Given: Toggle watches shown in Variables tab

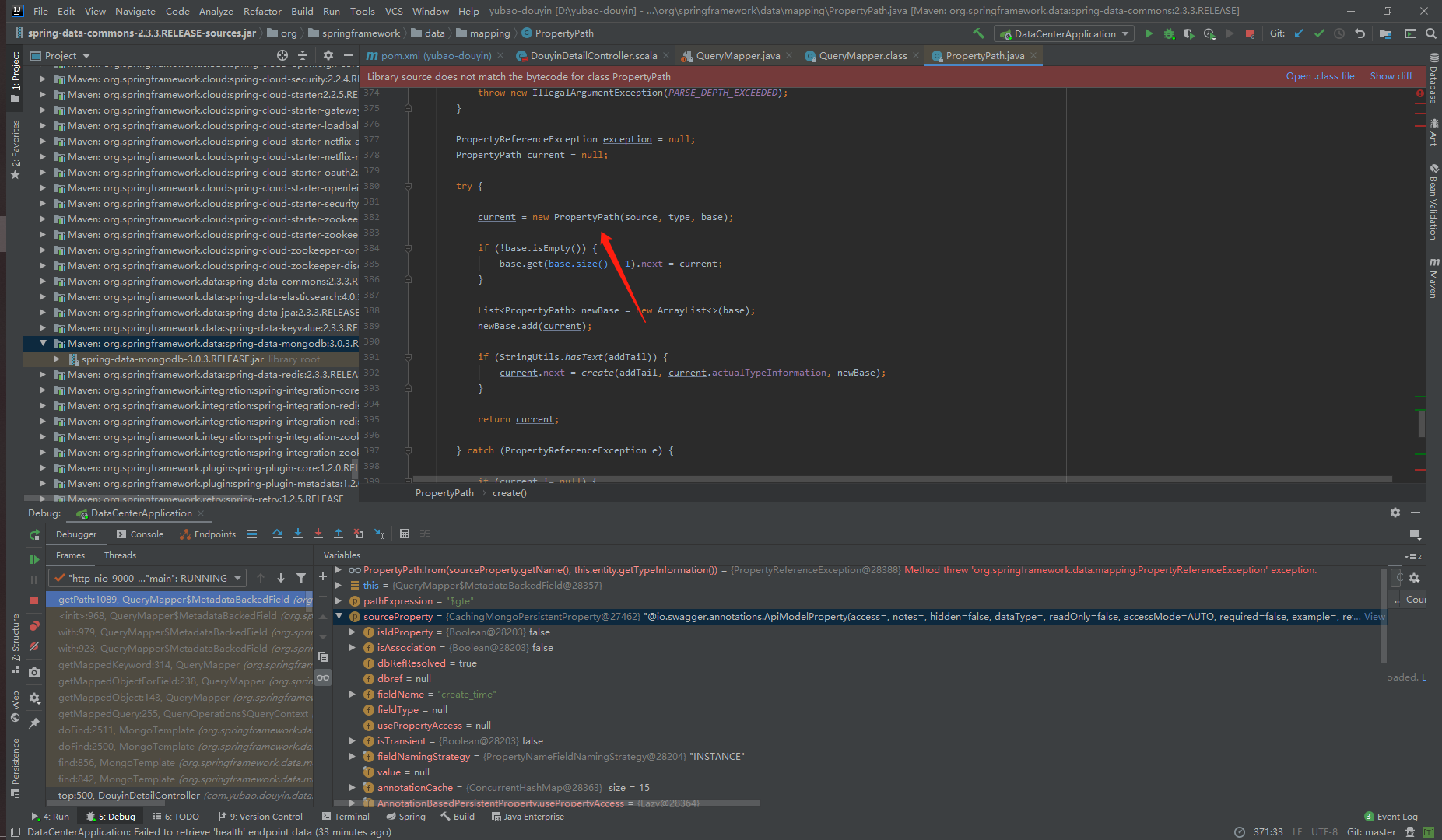Looking at the screenshot, I should [323, 677].
